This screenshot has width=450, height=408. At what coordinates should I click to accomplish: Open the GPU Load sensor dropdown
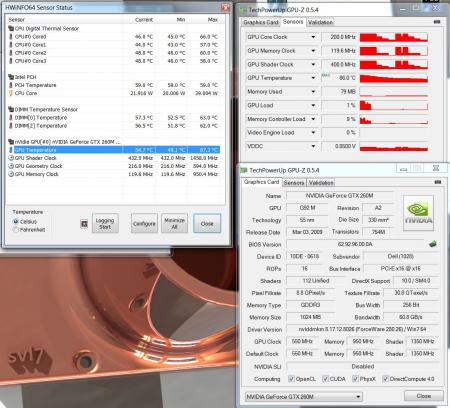pyautogui.click(x=313, y=105)
